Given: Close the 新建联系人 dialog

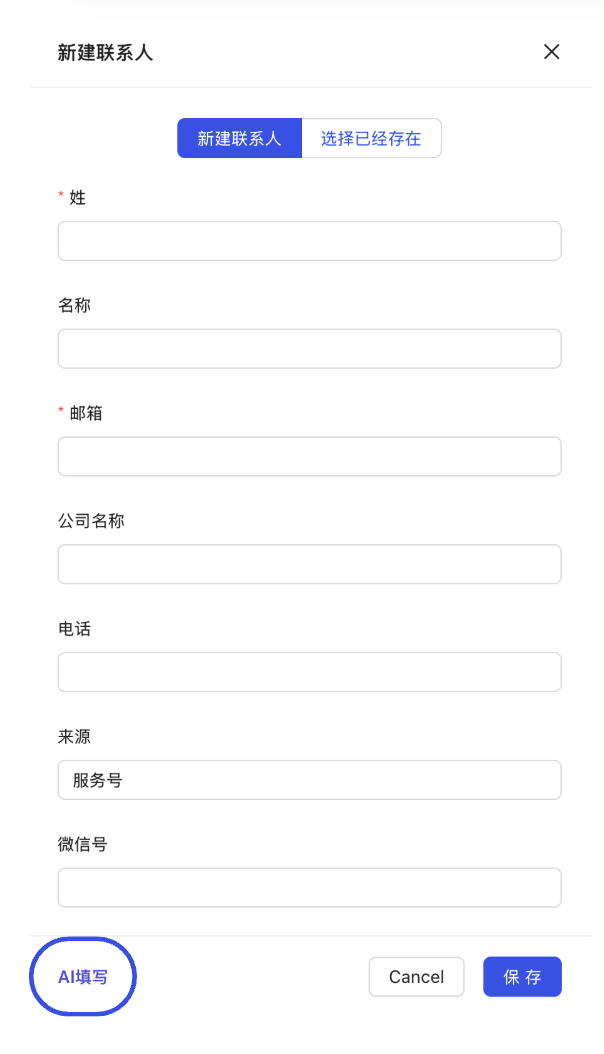Looking at the screenshot, I should [551, 52].
